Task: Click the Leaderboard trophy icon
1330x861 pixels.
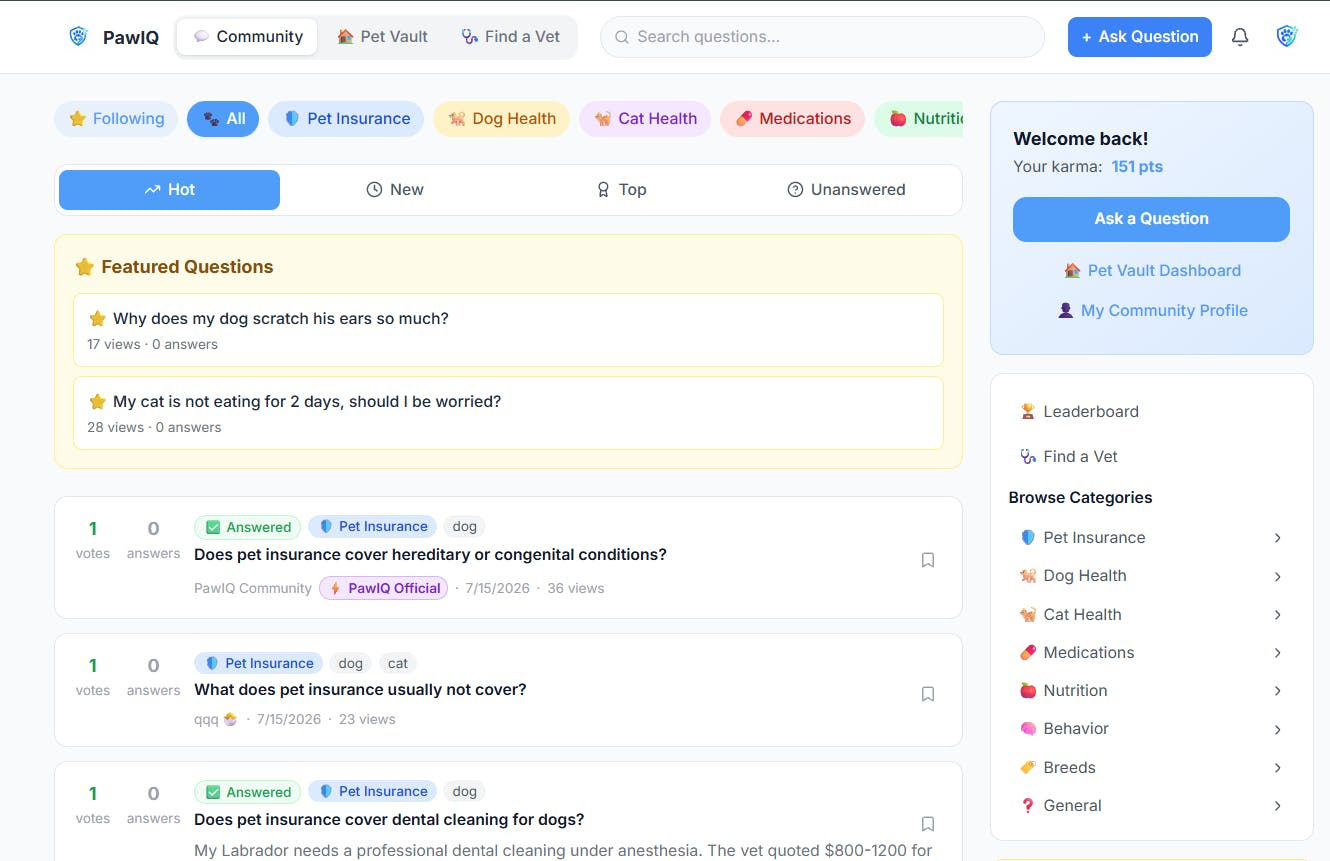Action: point(1027,412)
